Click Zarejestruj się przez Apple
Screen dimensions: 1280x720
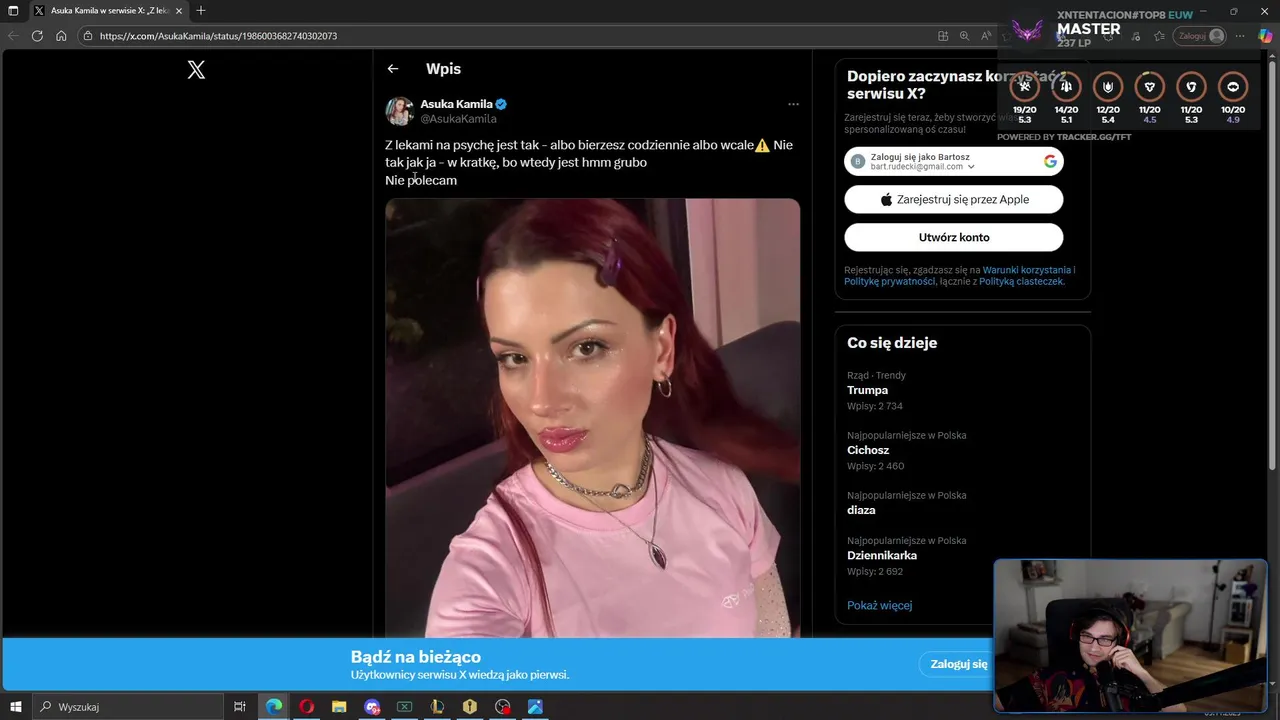[x=954, y=199]
